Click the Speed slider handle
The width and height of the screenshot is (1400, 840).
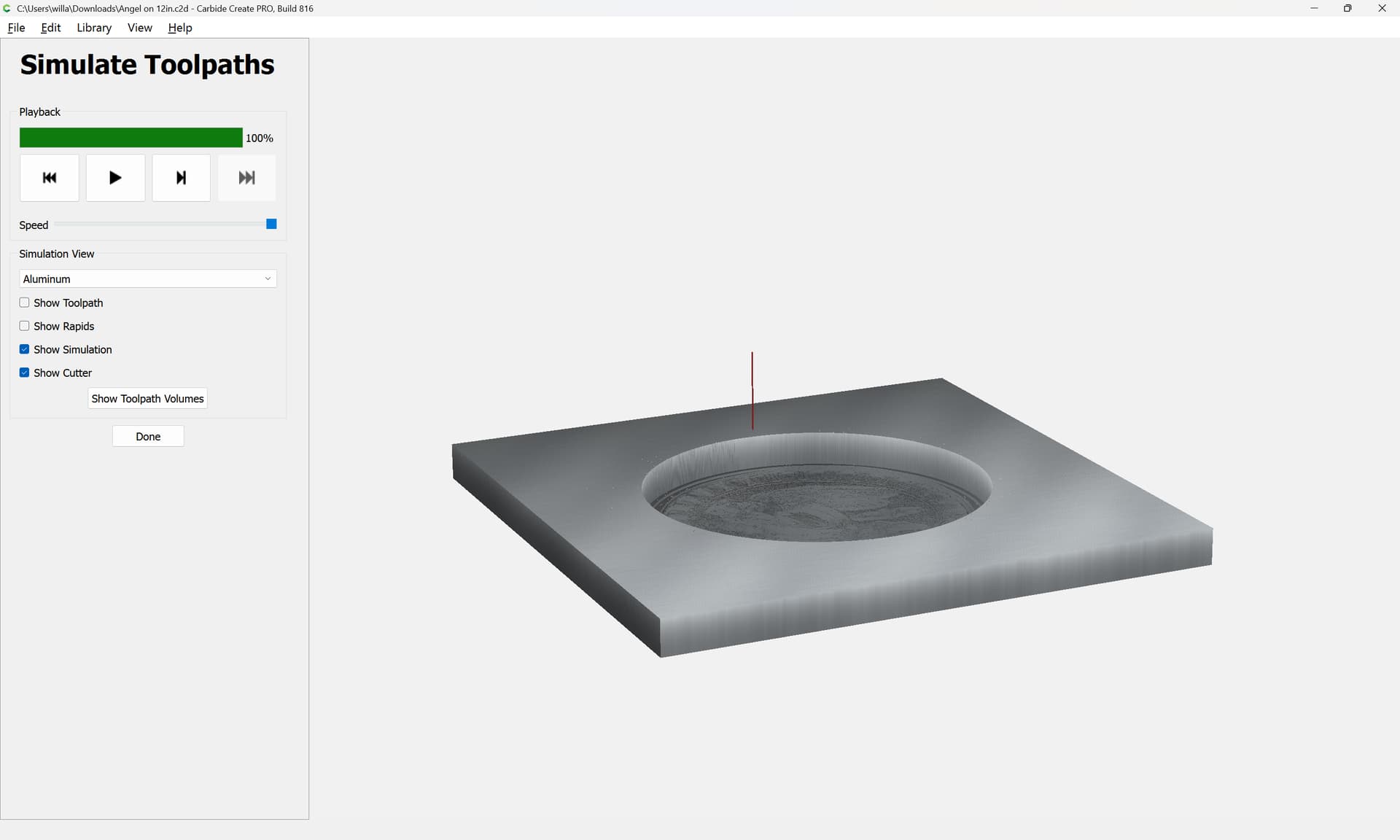click(271, 224)
